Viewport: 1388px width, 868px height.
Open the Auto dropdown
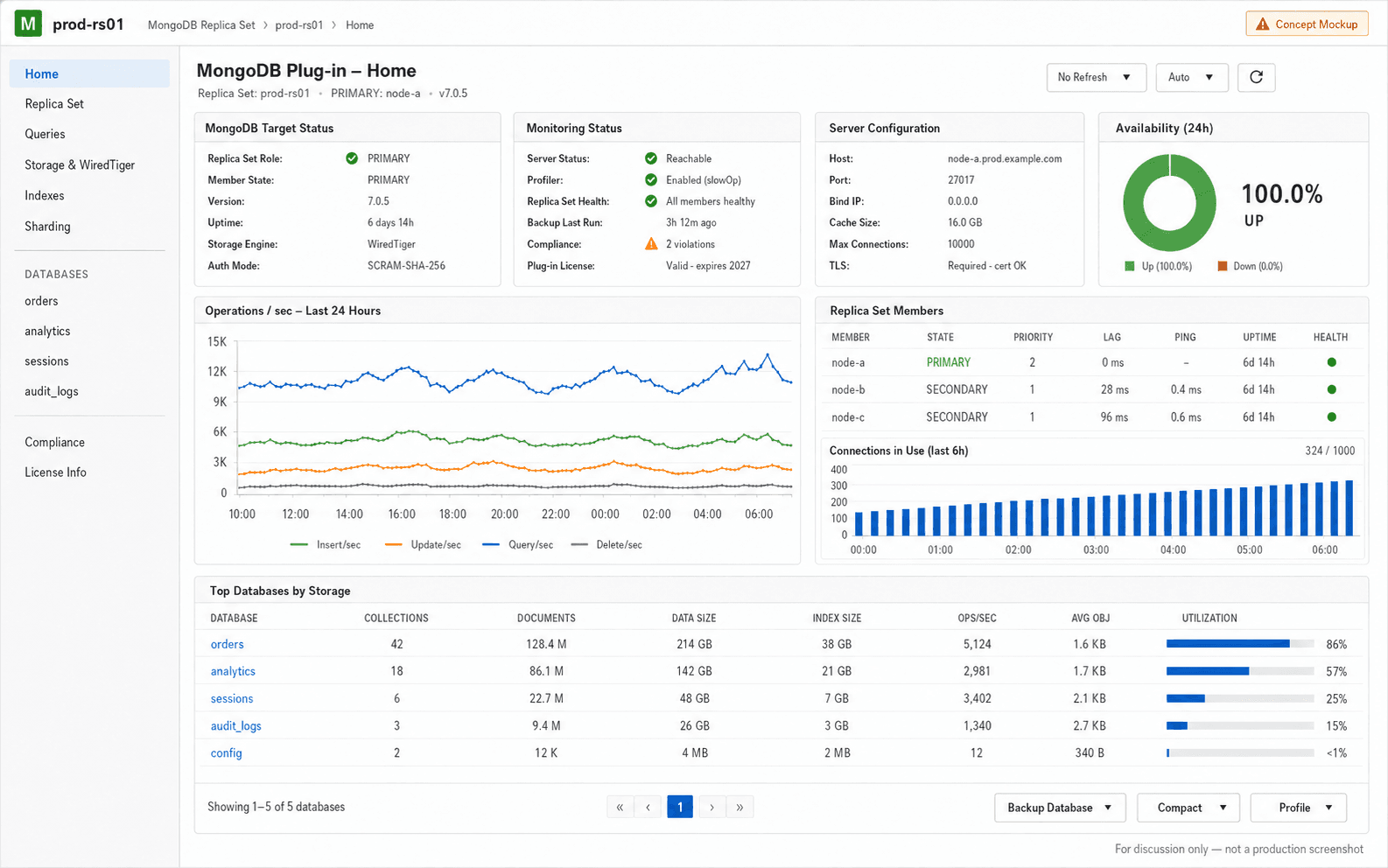coord(1192,77)
